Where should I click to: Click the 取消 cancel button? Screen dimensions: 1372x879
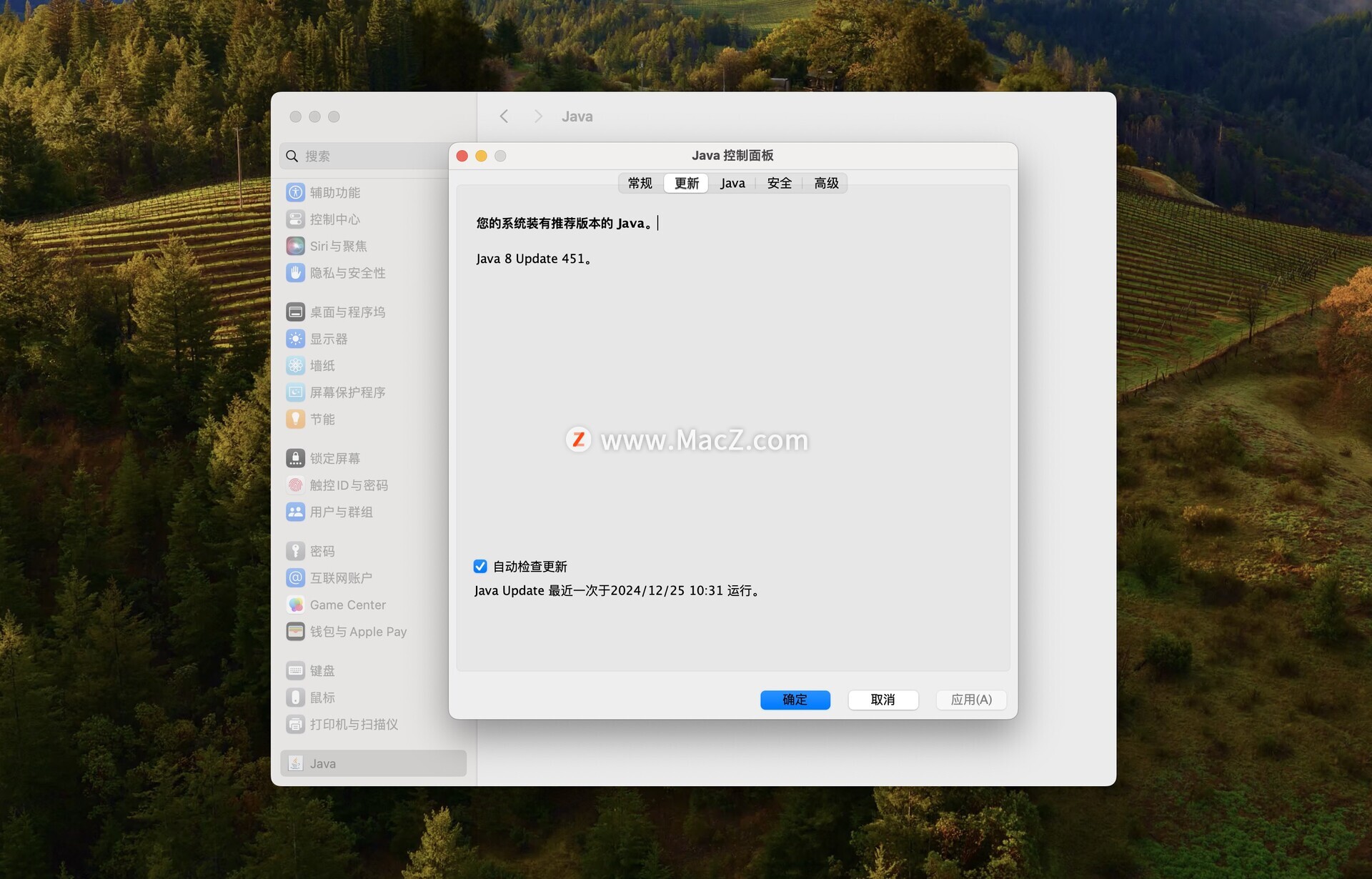[883, 700]
